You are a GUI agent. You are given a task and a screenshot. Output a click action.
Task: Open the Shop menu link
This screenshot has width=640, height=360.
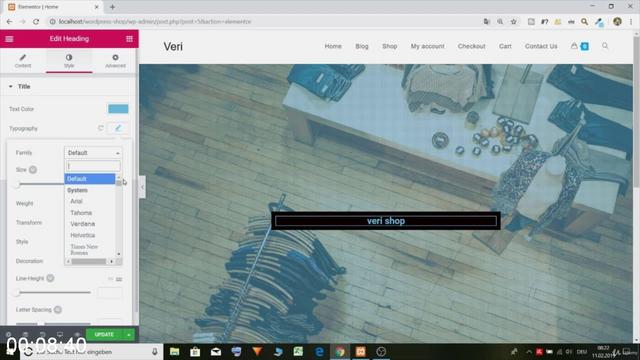(x=390, y=46)
